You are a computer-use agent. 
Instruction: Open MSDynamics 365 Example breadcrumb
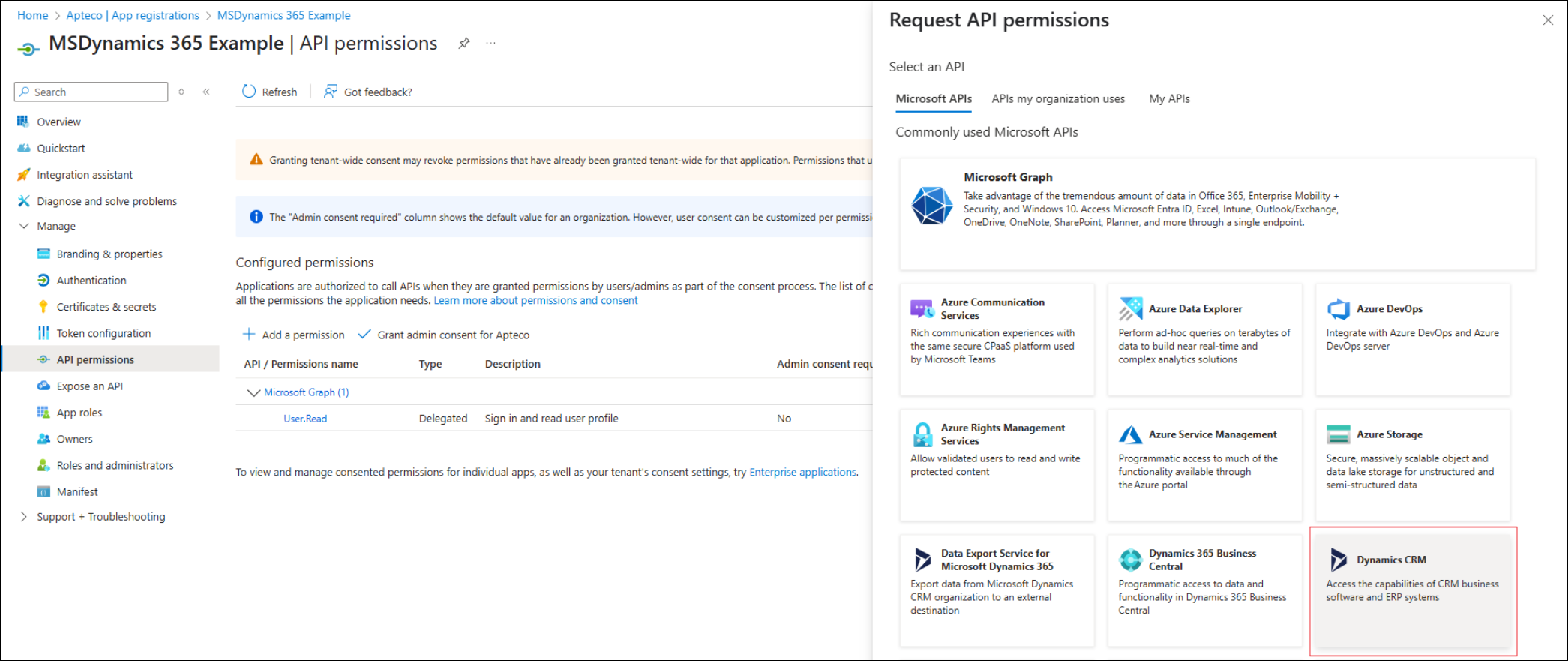point(283,15)
